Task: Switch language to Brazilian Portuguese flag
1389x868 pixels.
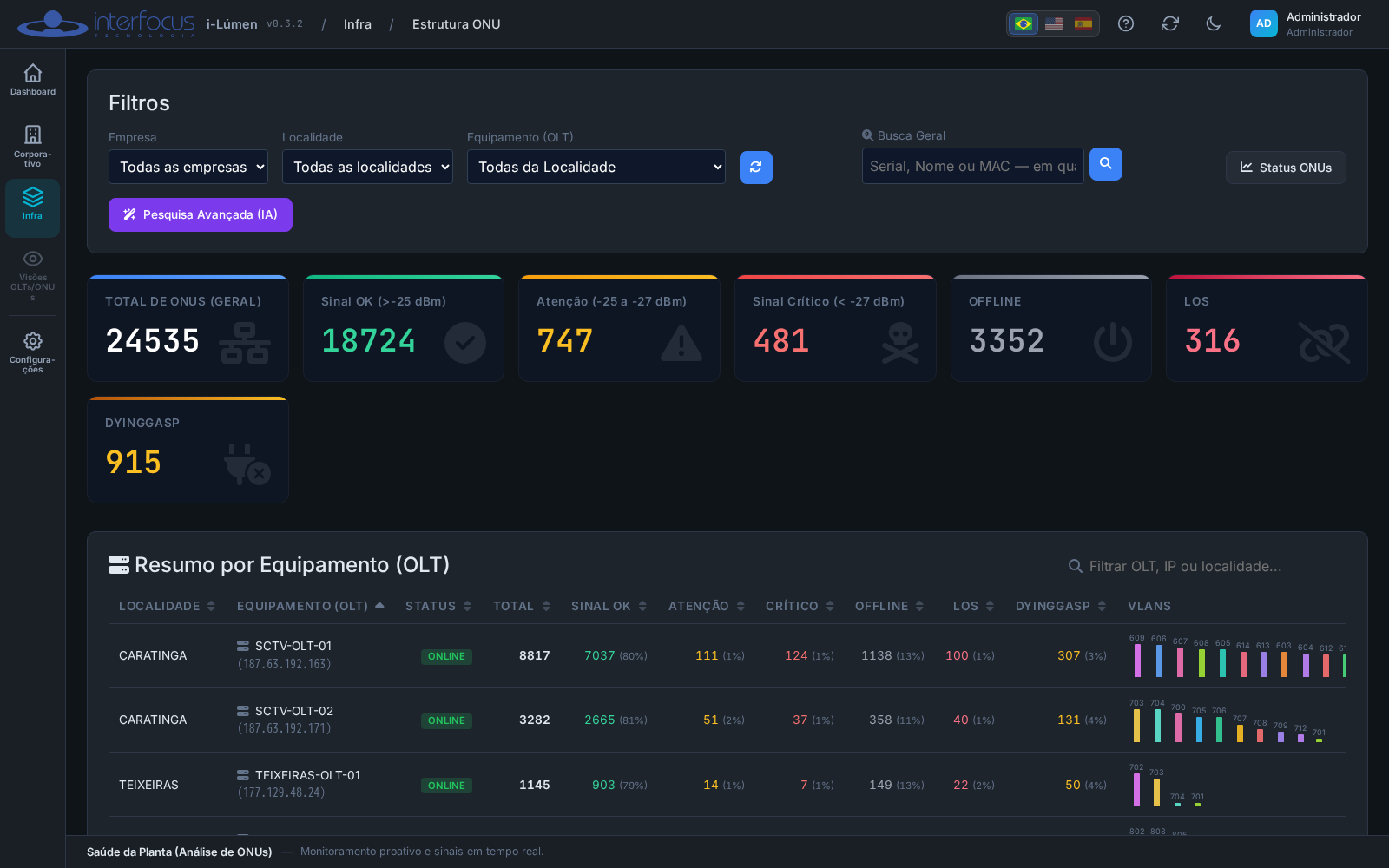Action: (1024, 23)
